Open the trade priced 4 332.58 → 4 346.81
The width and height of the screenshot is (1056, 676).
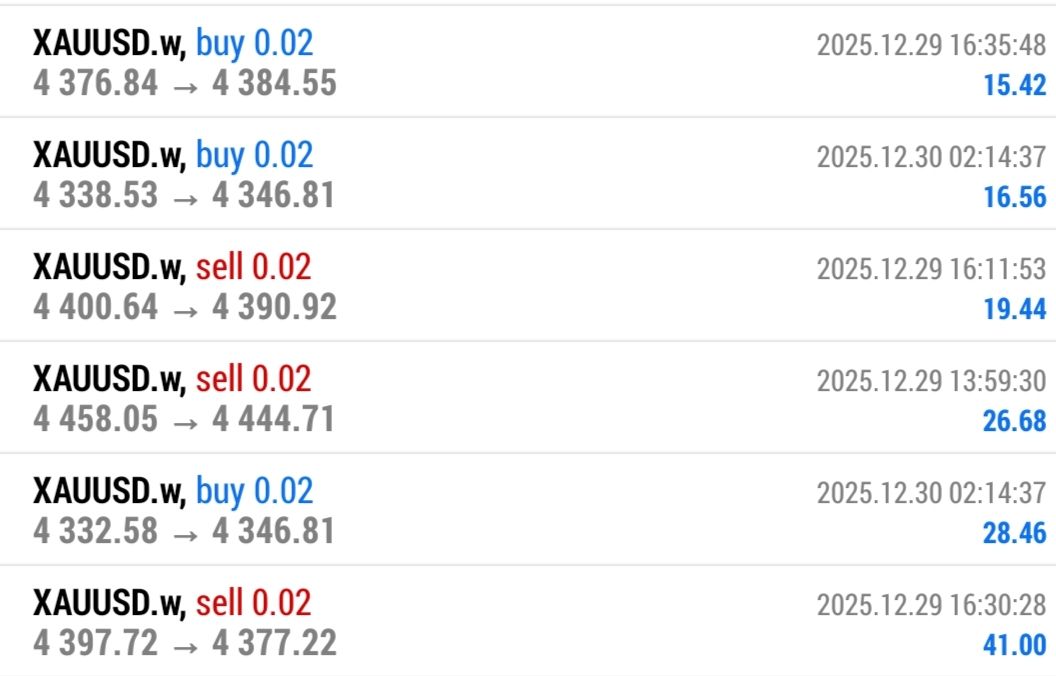click(x=184, y=532)
